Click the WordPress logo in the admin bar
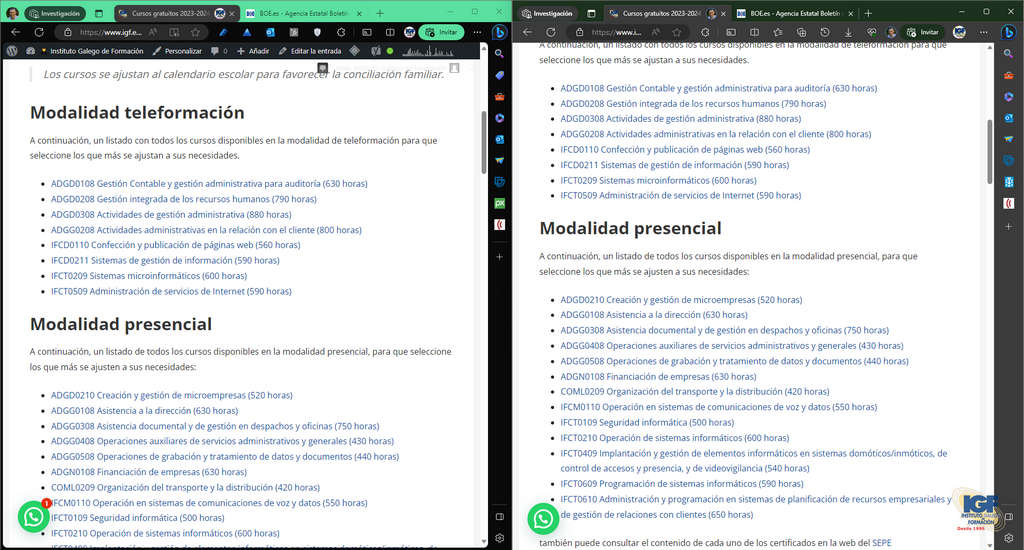The image size is (1024, 550). 11,50
